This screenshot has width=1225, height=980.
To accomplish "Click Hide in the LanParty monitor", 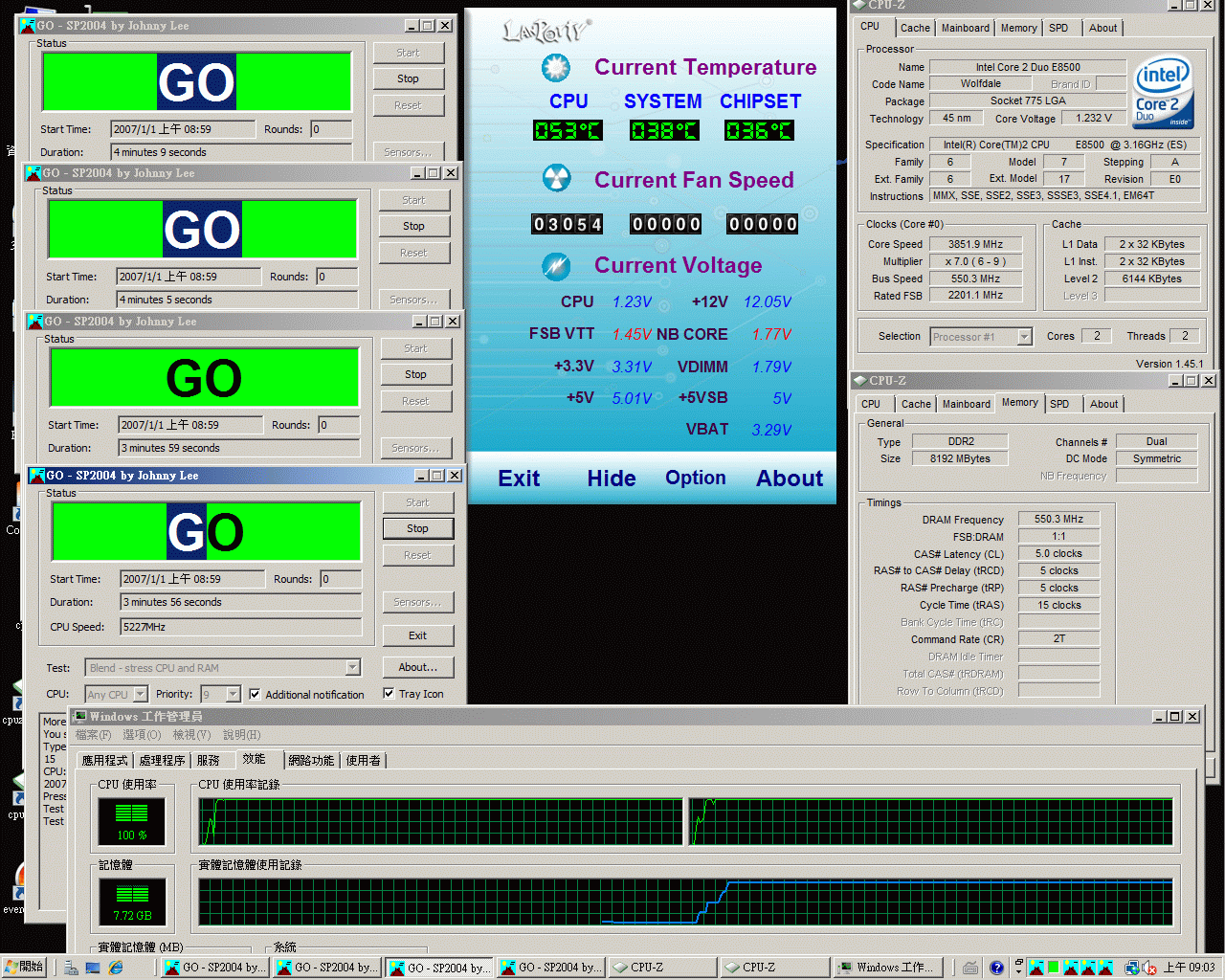I will pyautogui.click(x=612, y=479).
